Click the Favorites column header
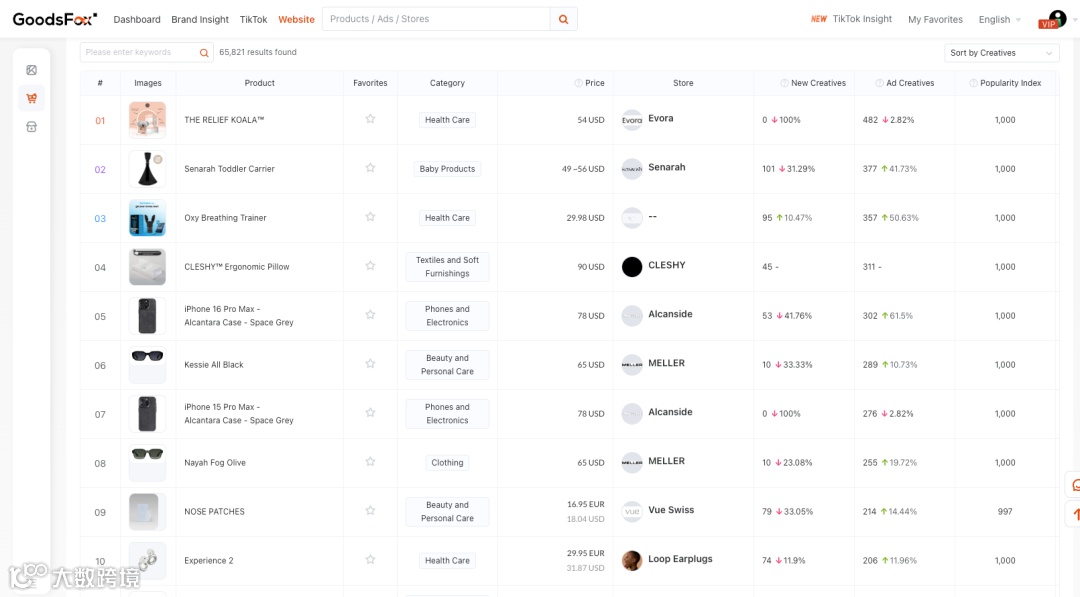Viewport: 1080px width, 597px height. 370,83
